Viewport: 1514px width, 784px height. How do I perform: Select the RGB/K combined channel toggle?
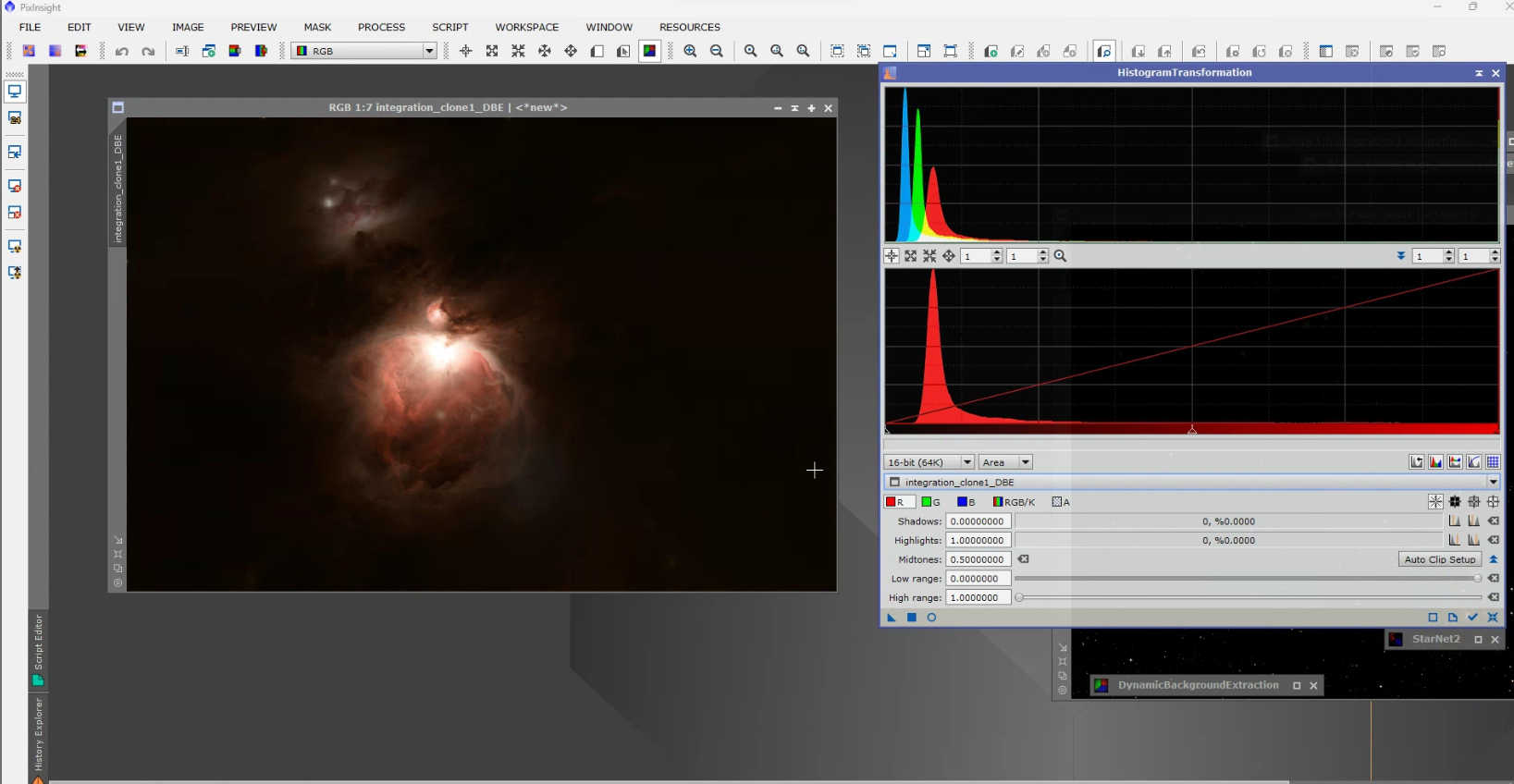(1015, 502)
